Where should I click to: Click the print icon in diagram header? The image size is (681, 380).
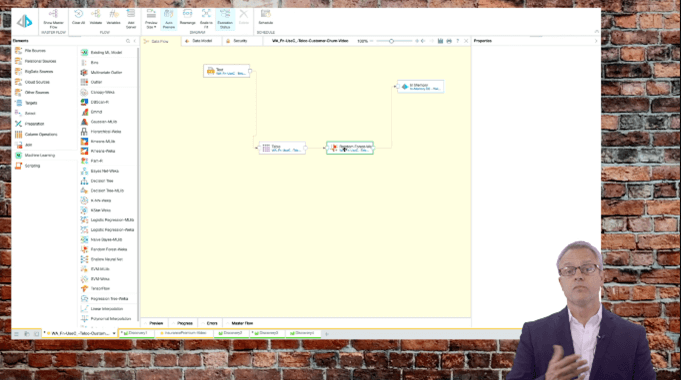coord(449,41)
